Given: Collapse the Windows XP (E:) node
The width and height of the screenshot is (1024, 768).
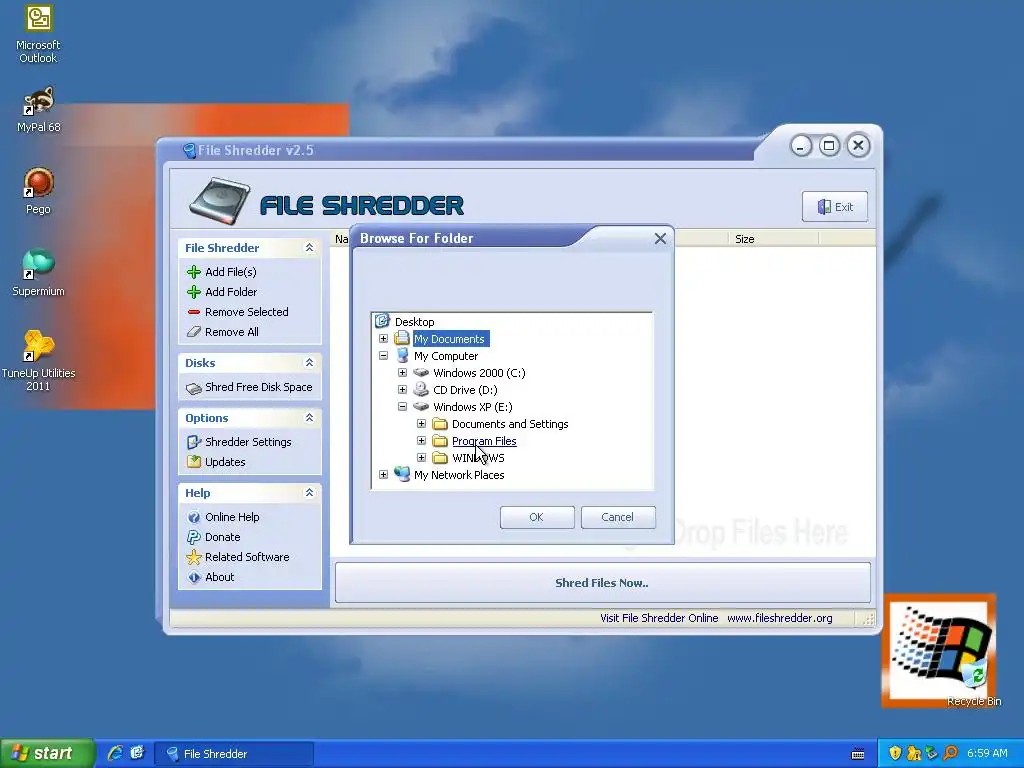Looking at the screenshot, I should [x=402, y=406].
